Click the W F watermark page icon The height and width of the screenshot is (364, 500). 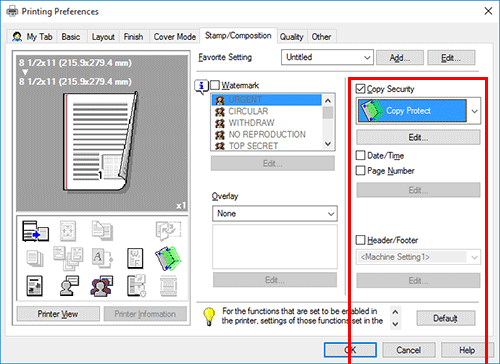coord(135,258)
